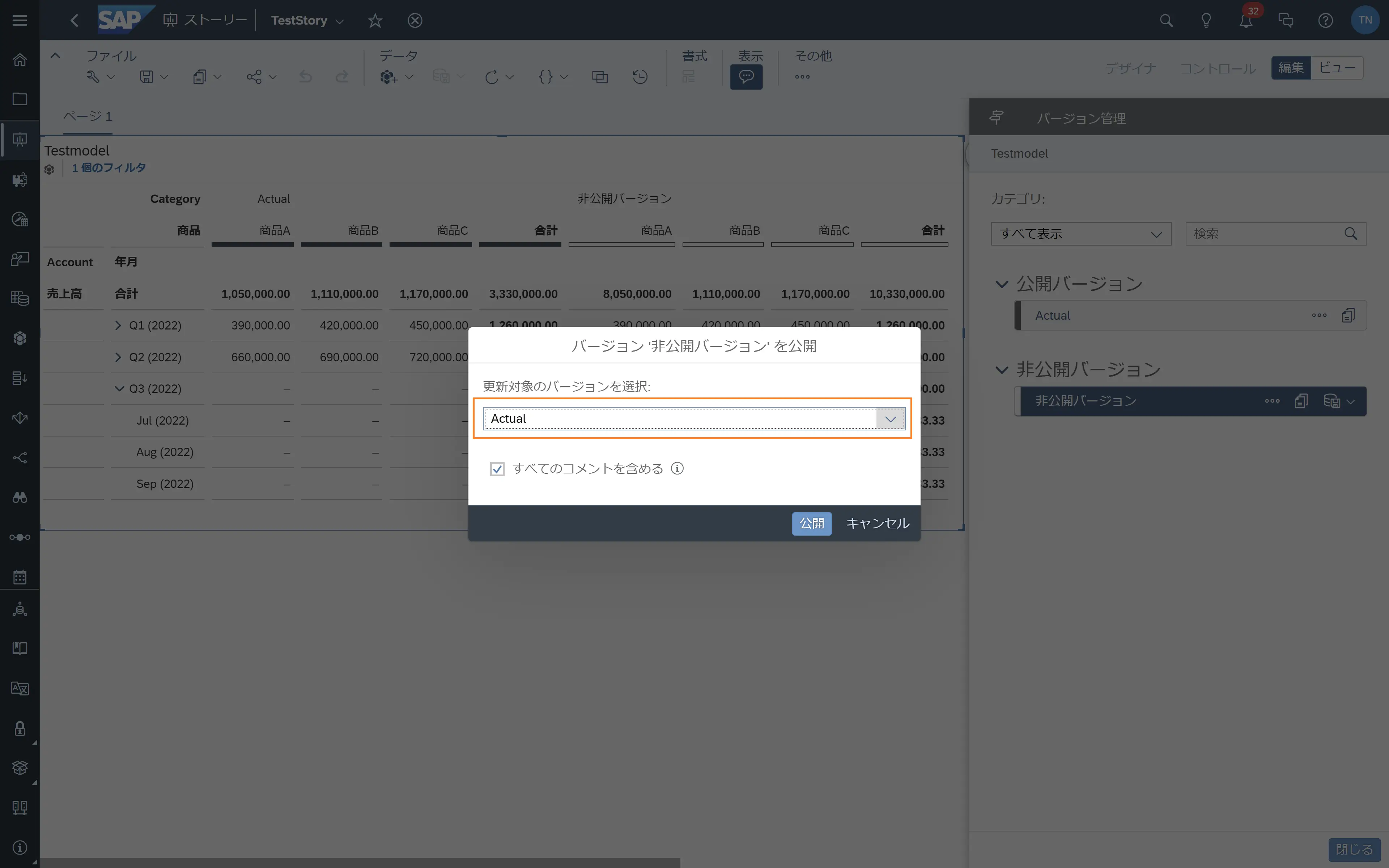Click the 10,330,000.00 total cell
The image size is (1389, 868).
pyautogui.click(x=906, y=294)
